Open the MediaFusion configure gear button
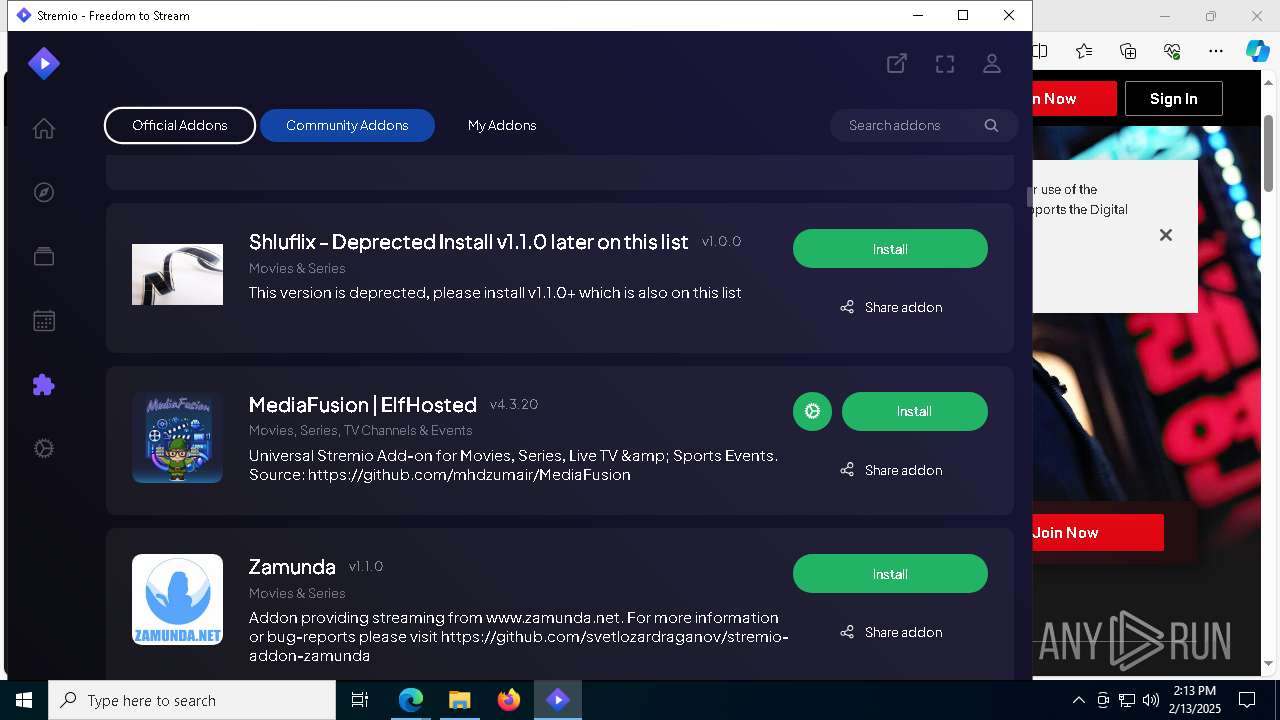This screenshot has width=1280, height=720. coord(812,412)
